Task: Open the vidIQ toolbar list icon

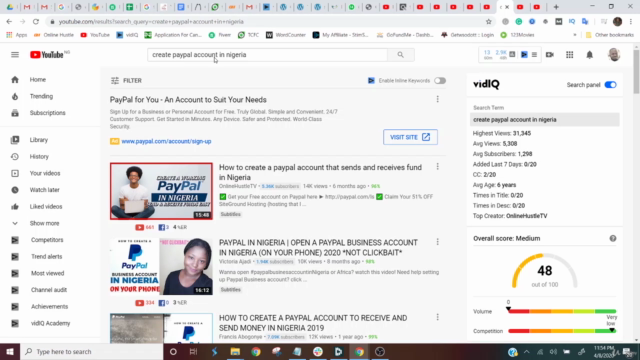Action: tap(534, 55)
